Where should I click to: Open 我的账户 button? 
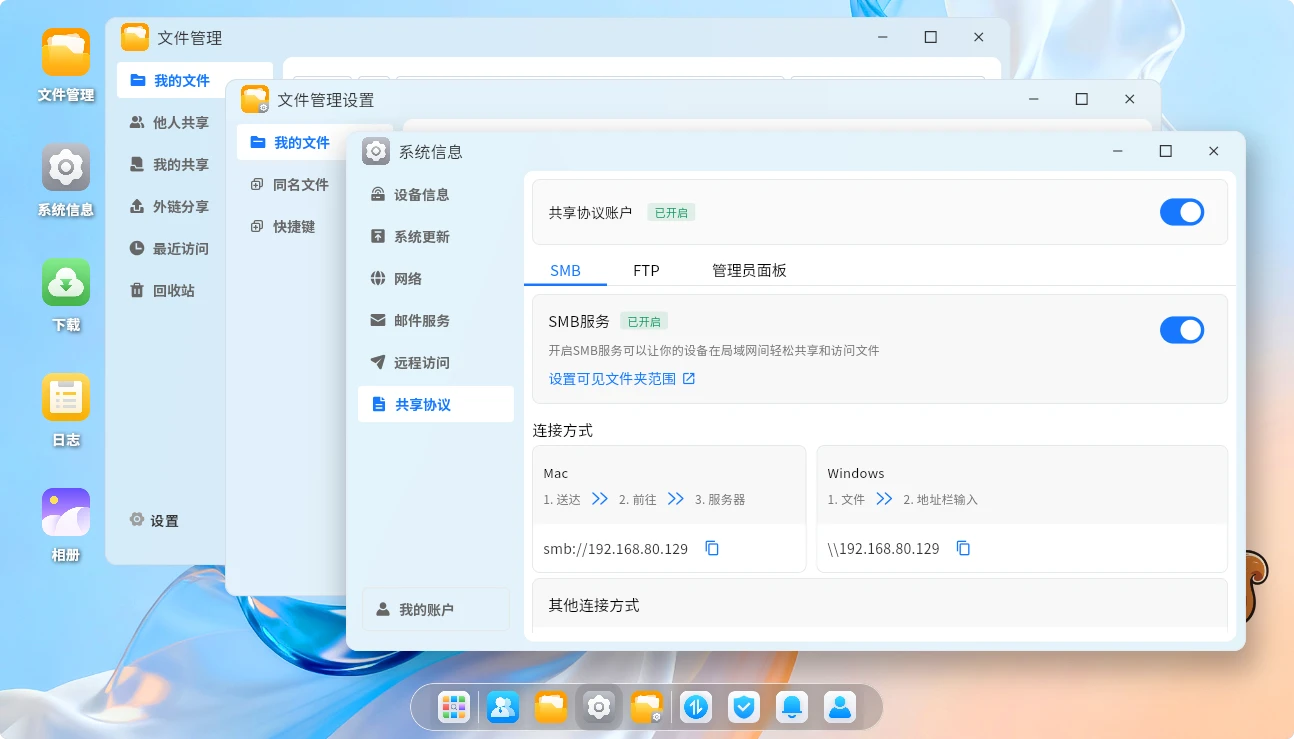[436, 609]
